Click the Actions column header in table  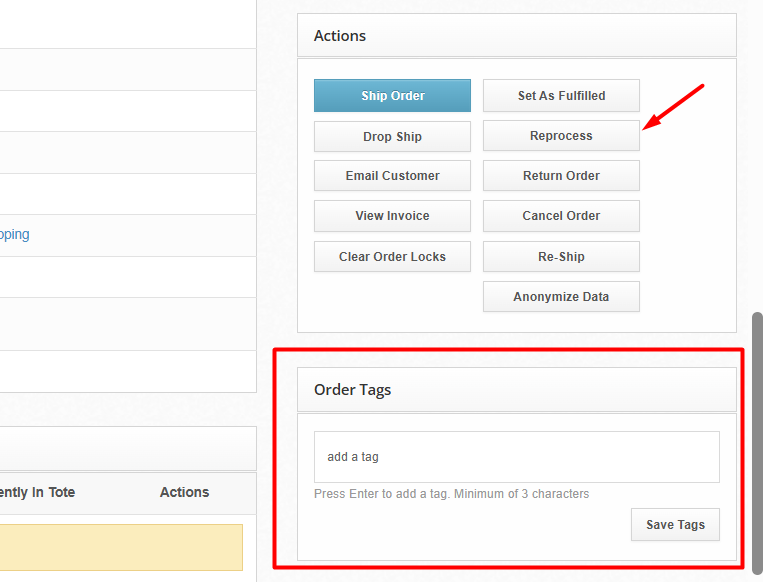pos(184,493)
